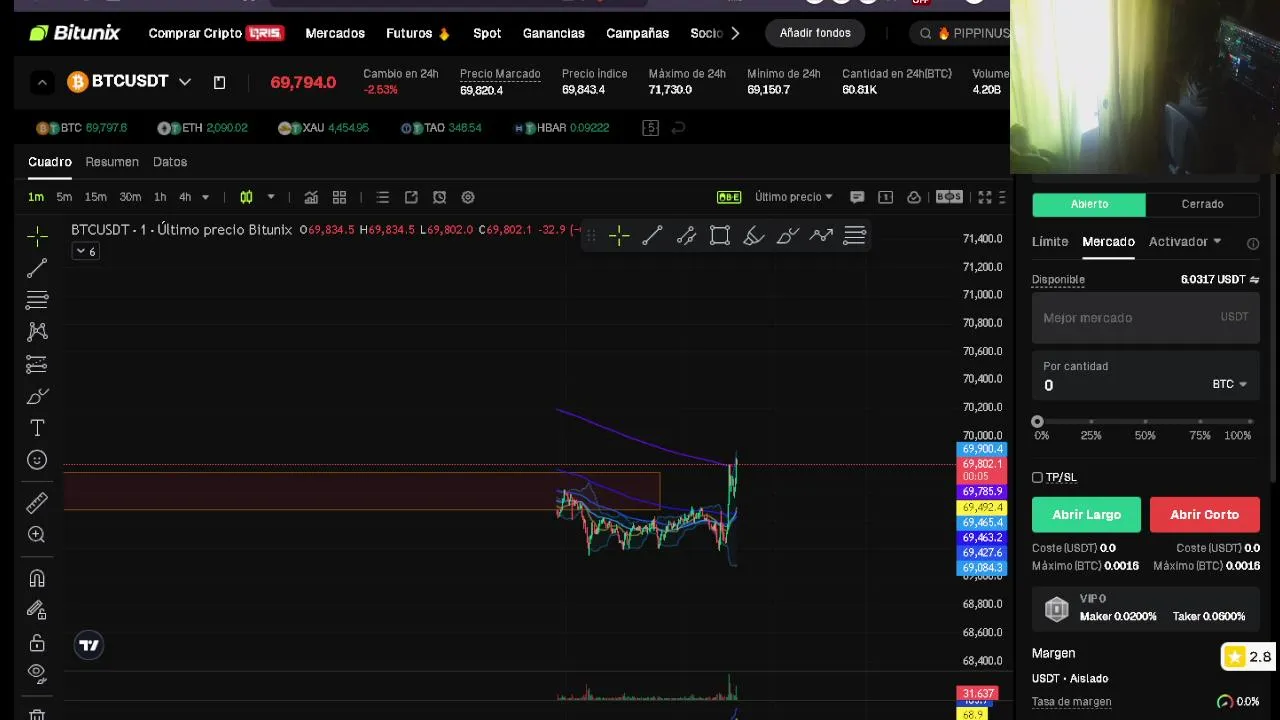Activate the zoom-in tool

37,535
